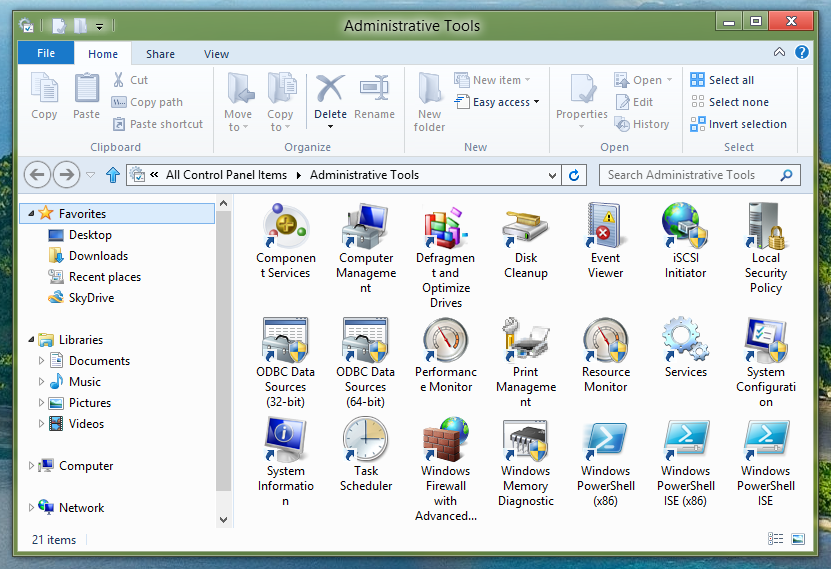Select Downloads under Favorites
831x569 pixels.
tap(88, 256)
